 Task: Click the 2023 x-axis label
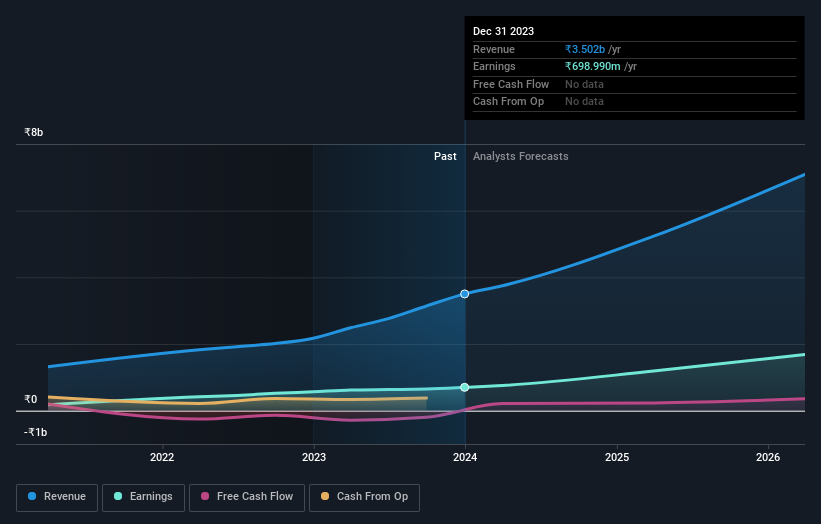[x=314, y=457]
